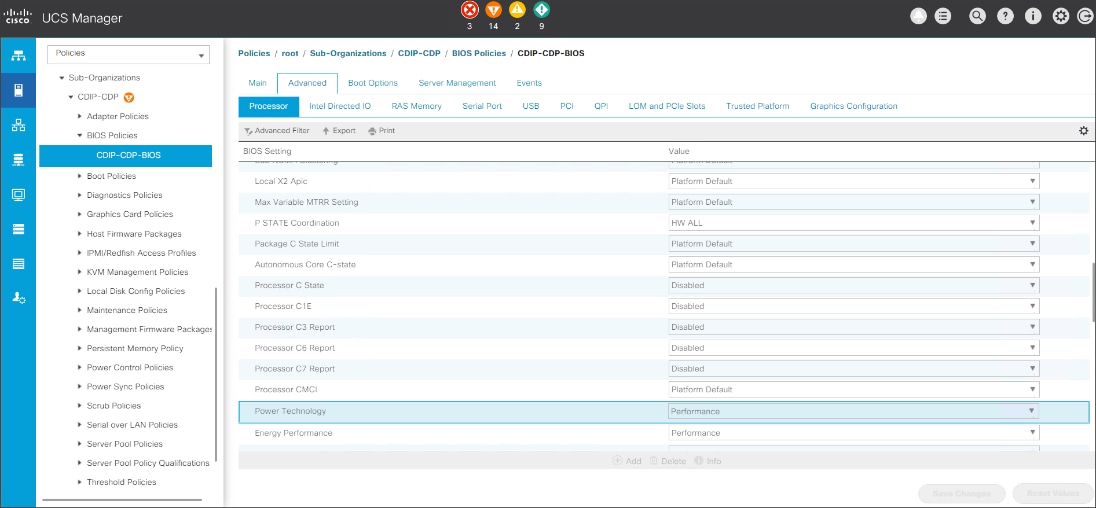
Task: Open the pending activities list icon in header
Action: (x=944, y=17)
